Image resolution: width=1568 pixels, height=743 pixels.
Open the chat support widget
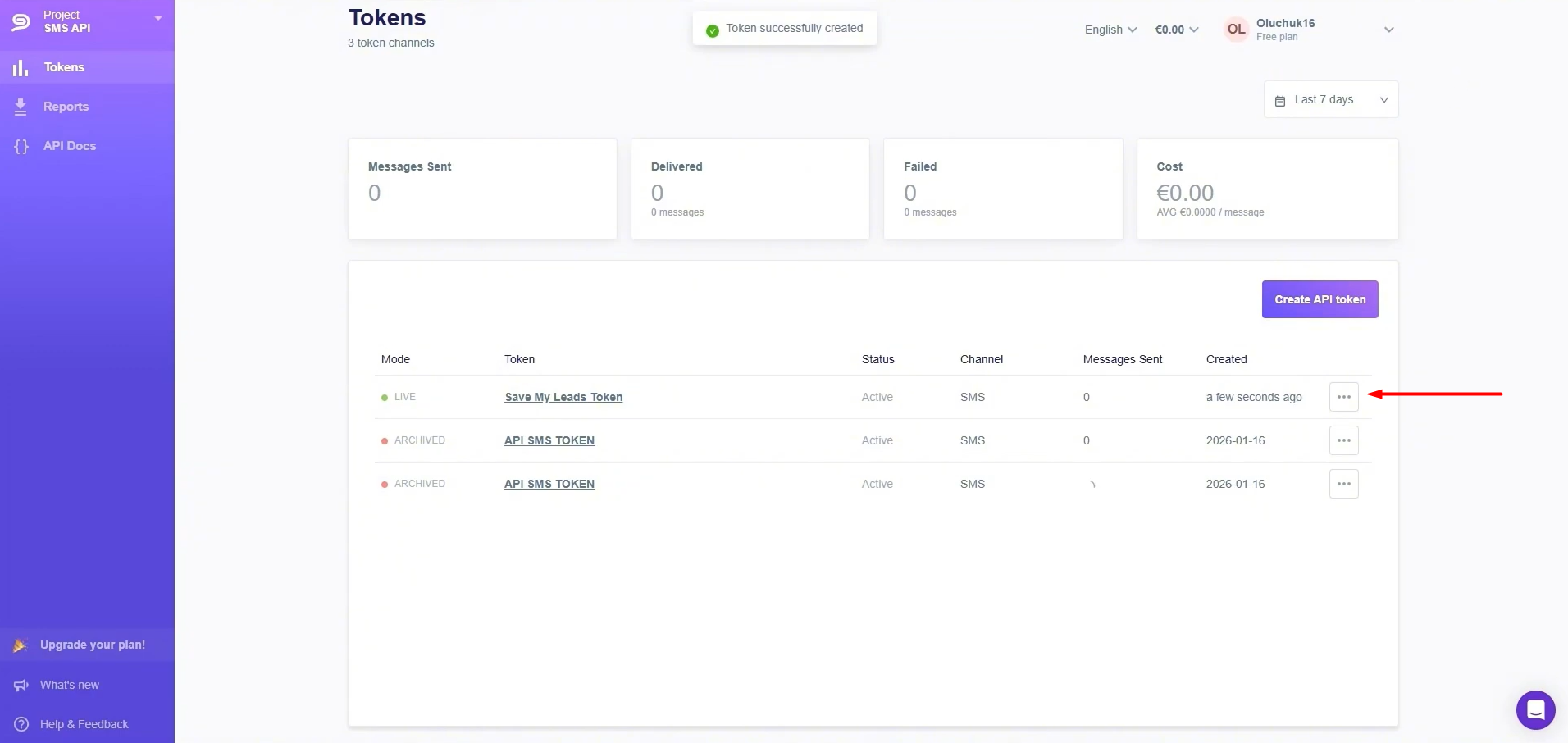(1535, 710)
